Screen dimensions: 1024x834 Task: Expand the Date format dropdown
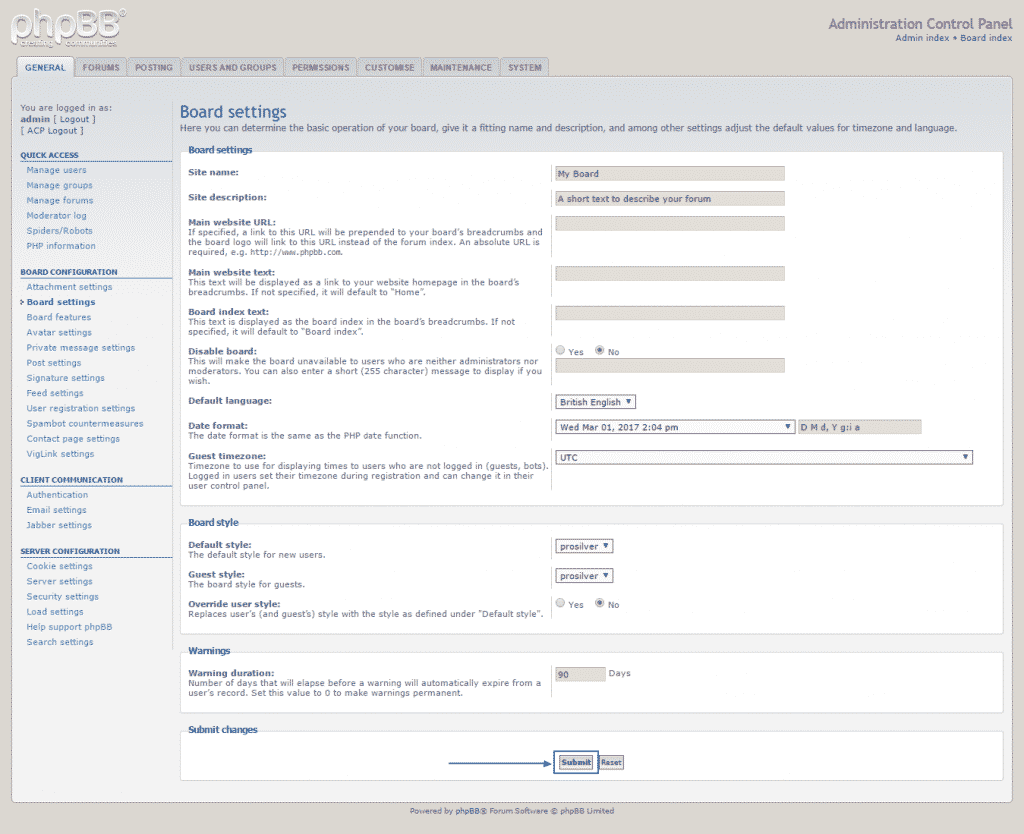click(x=675, y=427)
